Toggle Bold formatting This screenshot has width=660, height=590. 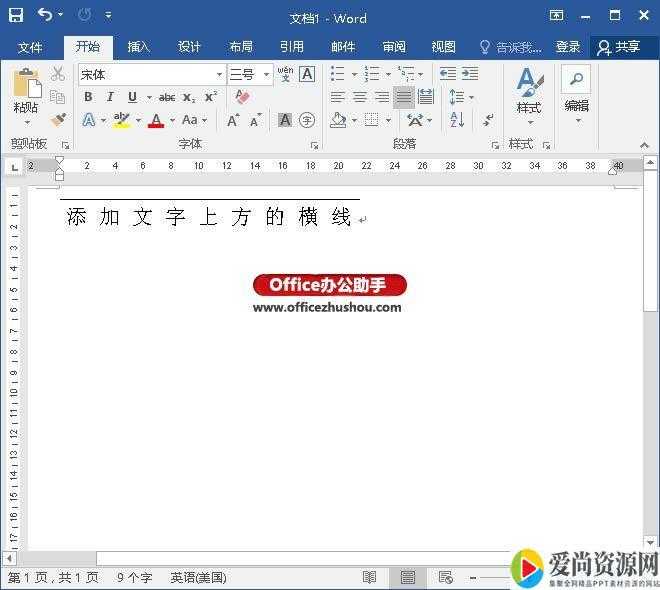[x=88, y=97]
